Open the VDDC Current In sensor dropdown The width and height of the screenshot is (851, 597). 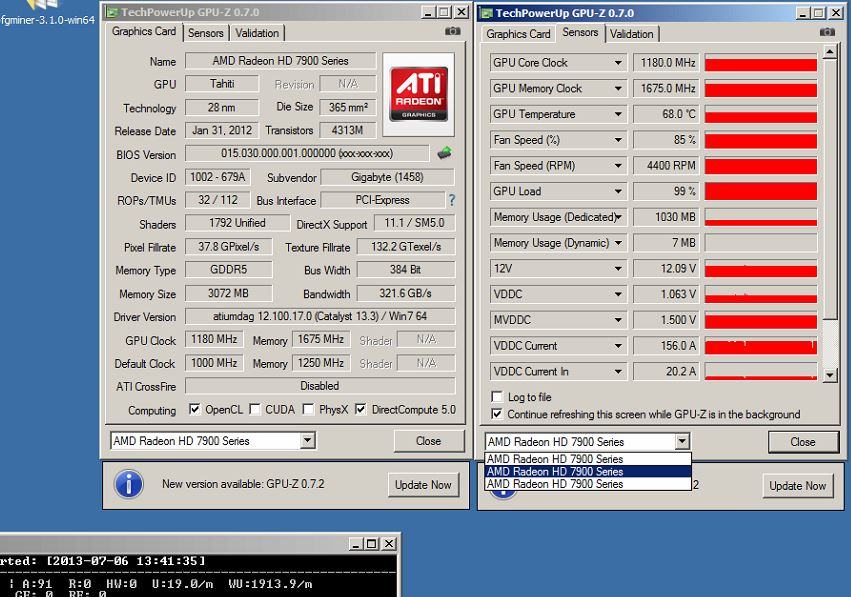(618, 371)
